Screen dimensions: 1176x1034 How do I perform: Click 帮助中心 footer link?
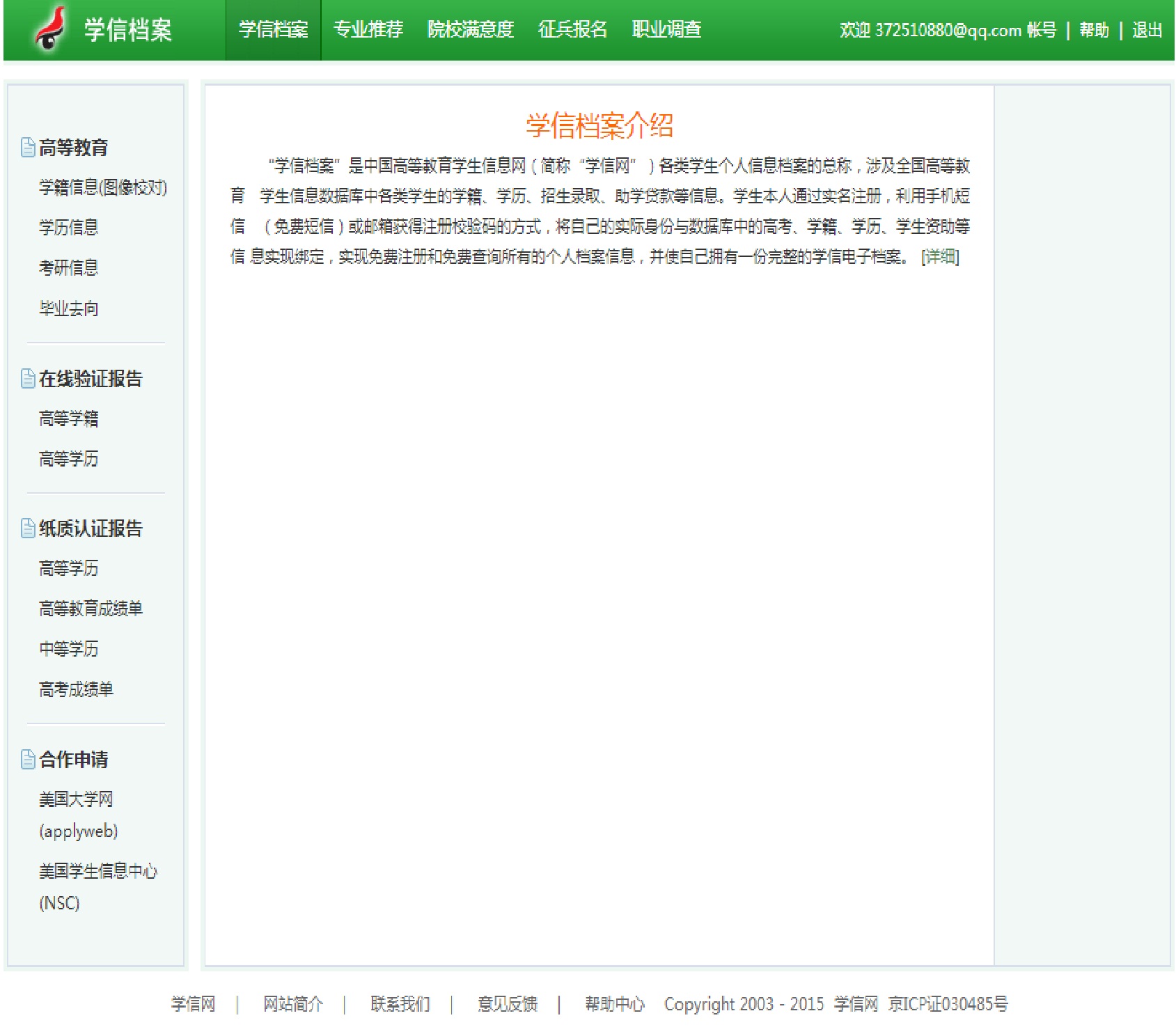pos(615,1004)
